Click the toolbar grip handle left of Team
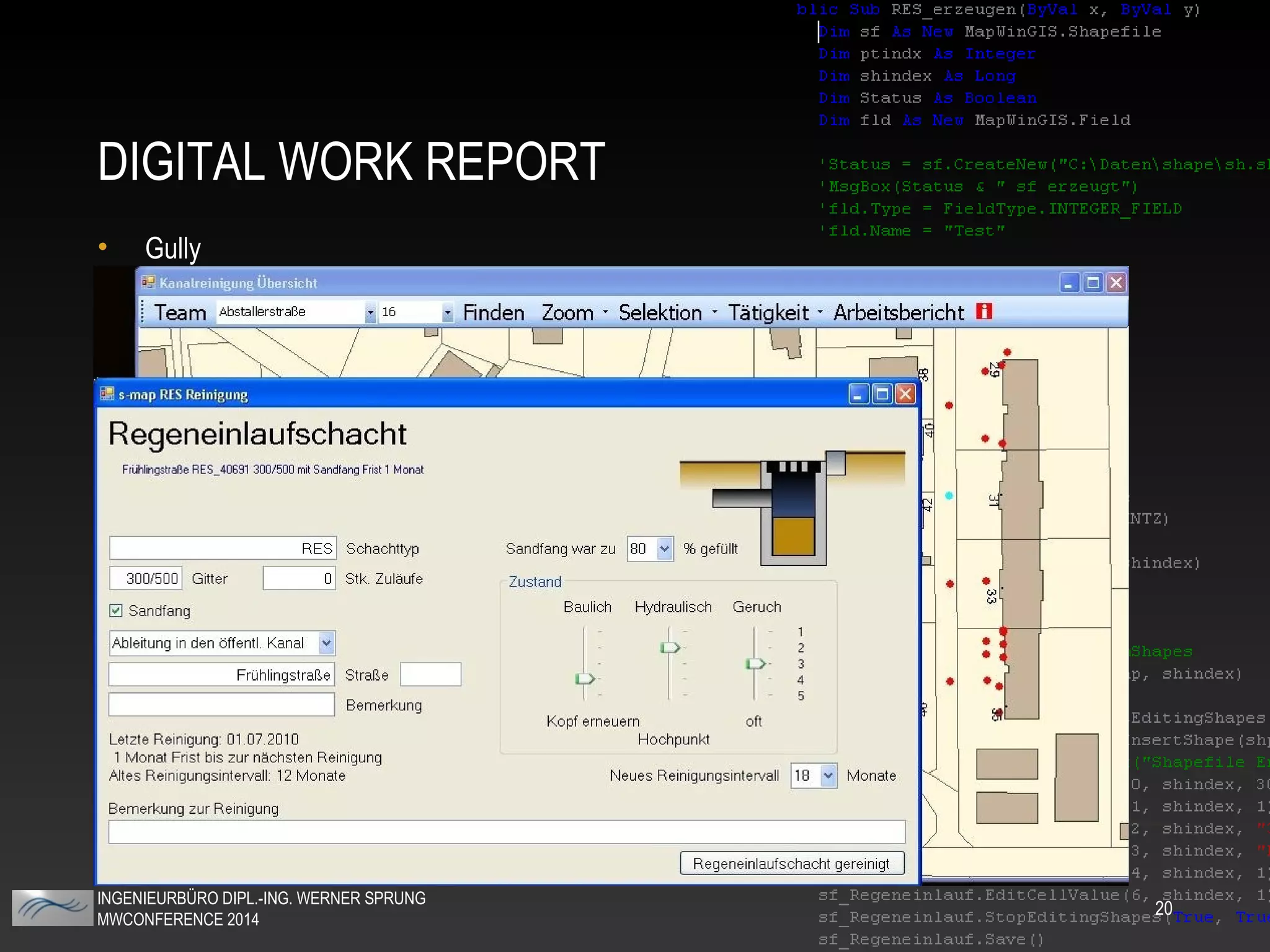 [143, 312]
